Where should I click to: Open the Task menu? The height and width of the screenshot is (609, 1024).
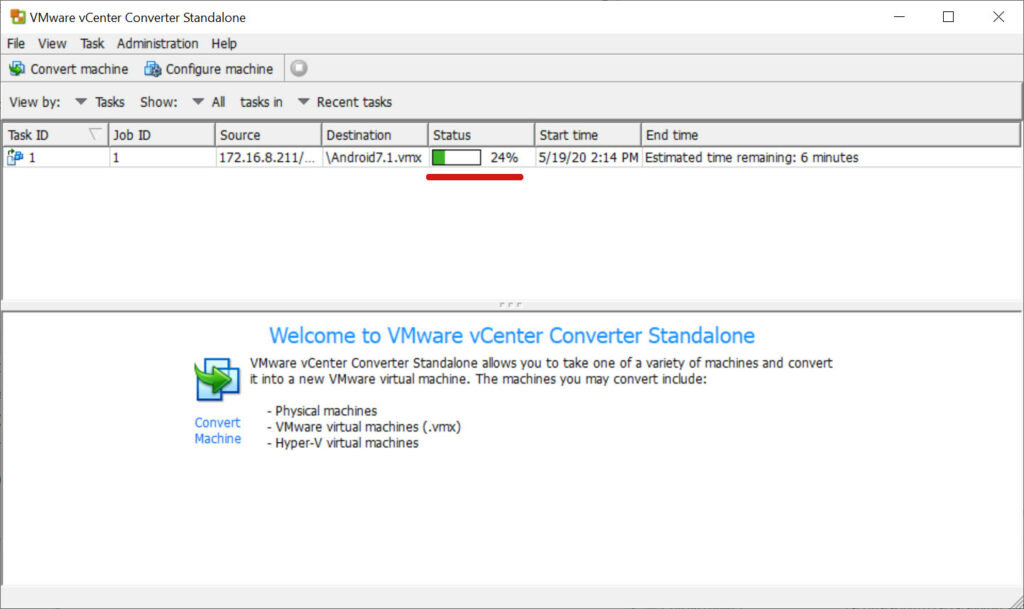point(92,44)
